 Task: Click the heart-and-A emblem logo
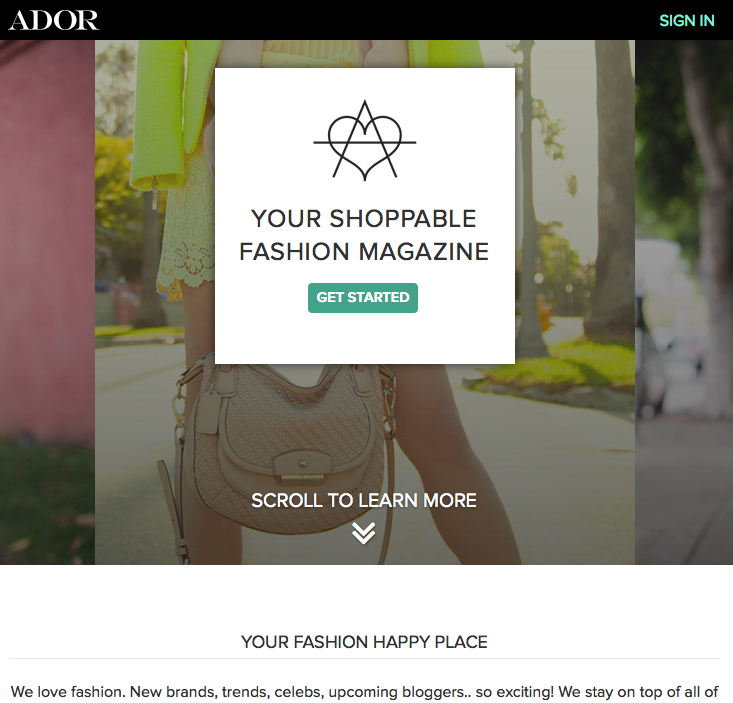365,140
